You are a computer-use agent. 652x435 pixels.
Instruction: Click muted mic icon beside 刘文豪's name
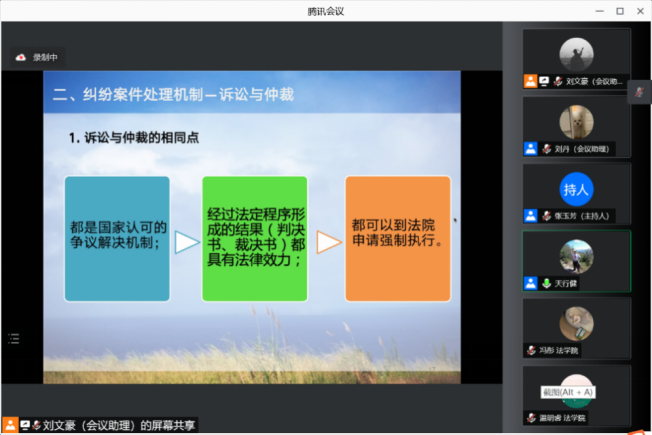pos(557,81)
